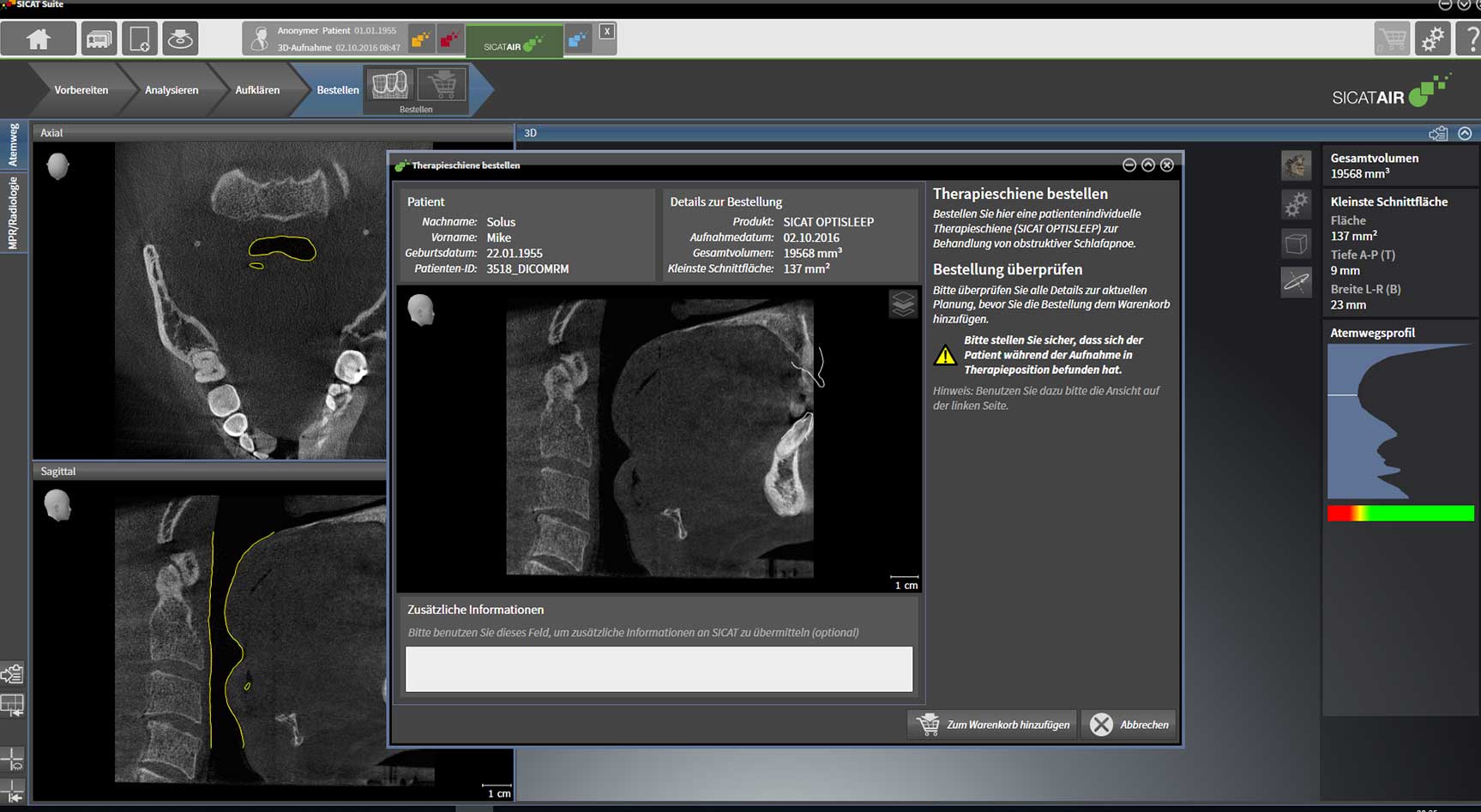Click the Nachname value Solus
This screenshot has height=812, width=1481.
tap(501, 222)
